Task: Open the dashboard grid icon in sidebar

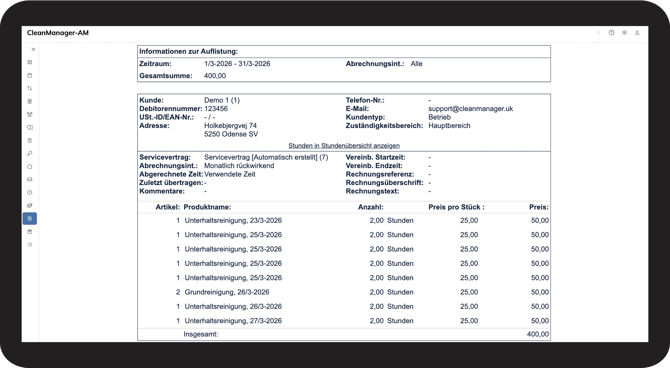Action: pos(29,62)
